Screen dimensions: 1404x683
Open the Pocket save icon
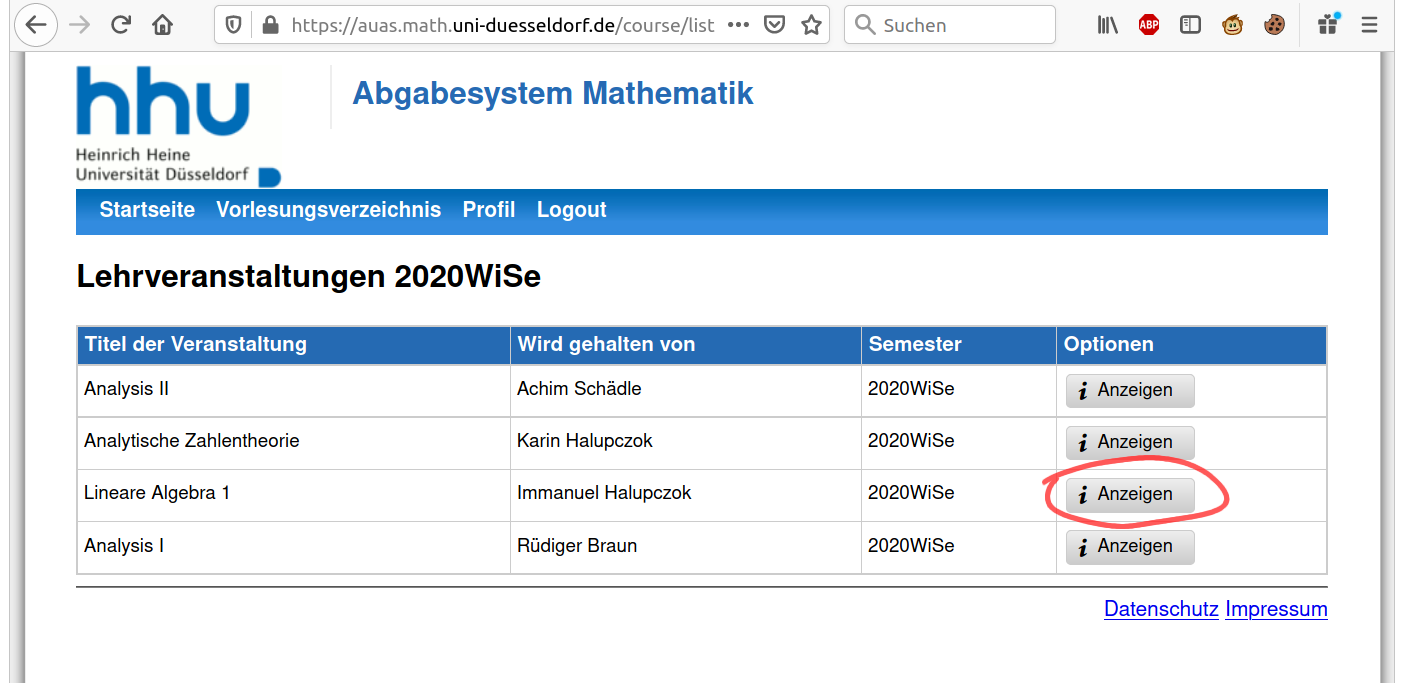[774, 25]
